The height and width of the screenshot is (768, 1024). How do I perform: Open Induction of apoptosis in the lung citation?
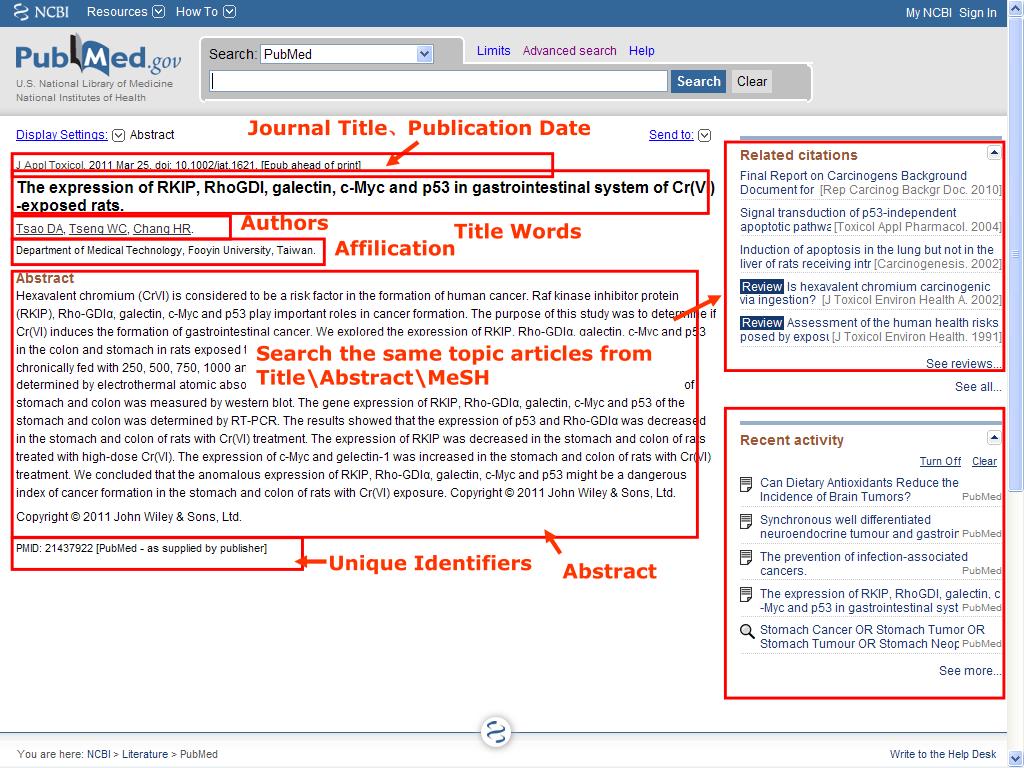[x=867, y=256]
